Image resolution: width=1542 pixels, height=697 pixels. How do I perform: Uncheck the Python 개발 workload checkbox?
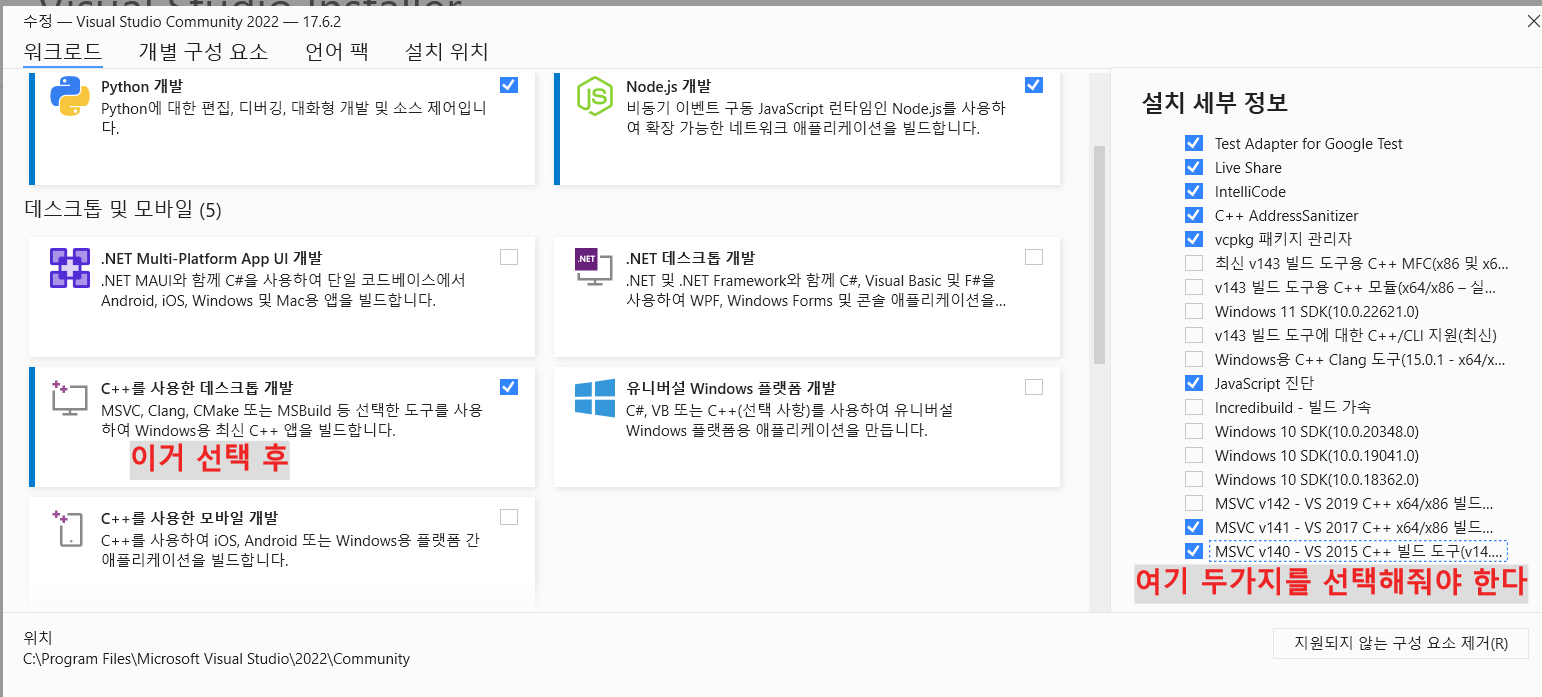tap(509, 85)
